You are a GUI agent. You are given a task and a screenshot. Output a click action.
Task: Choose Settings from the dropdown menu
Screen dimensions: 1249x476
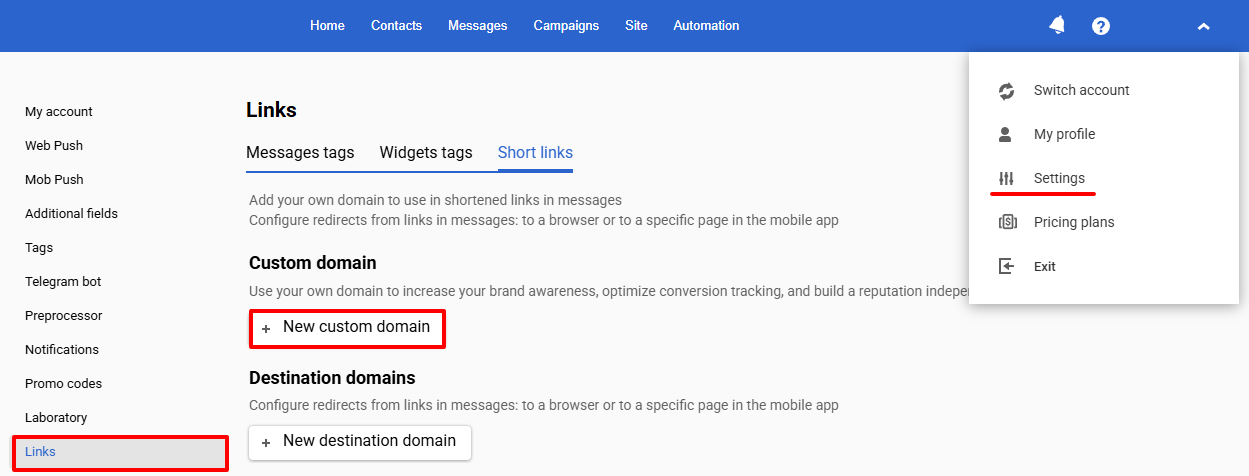click(x=1059, y=178)
